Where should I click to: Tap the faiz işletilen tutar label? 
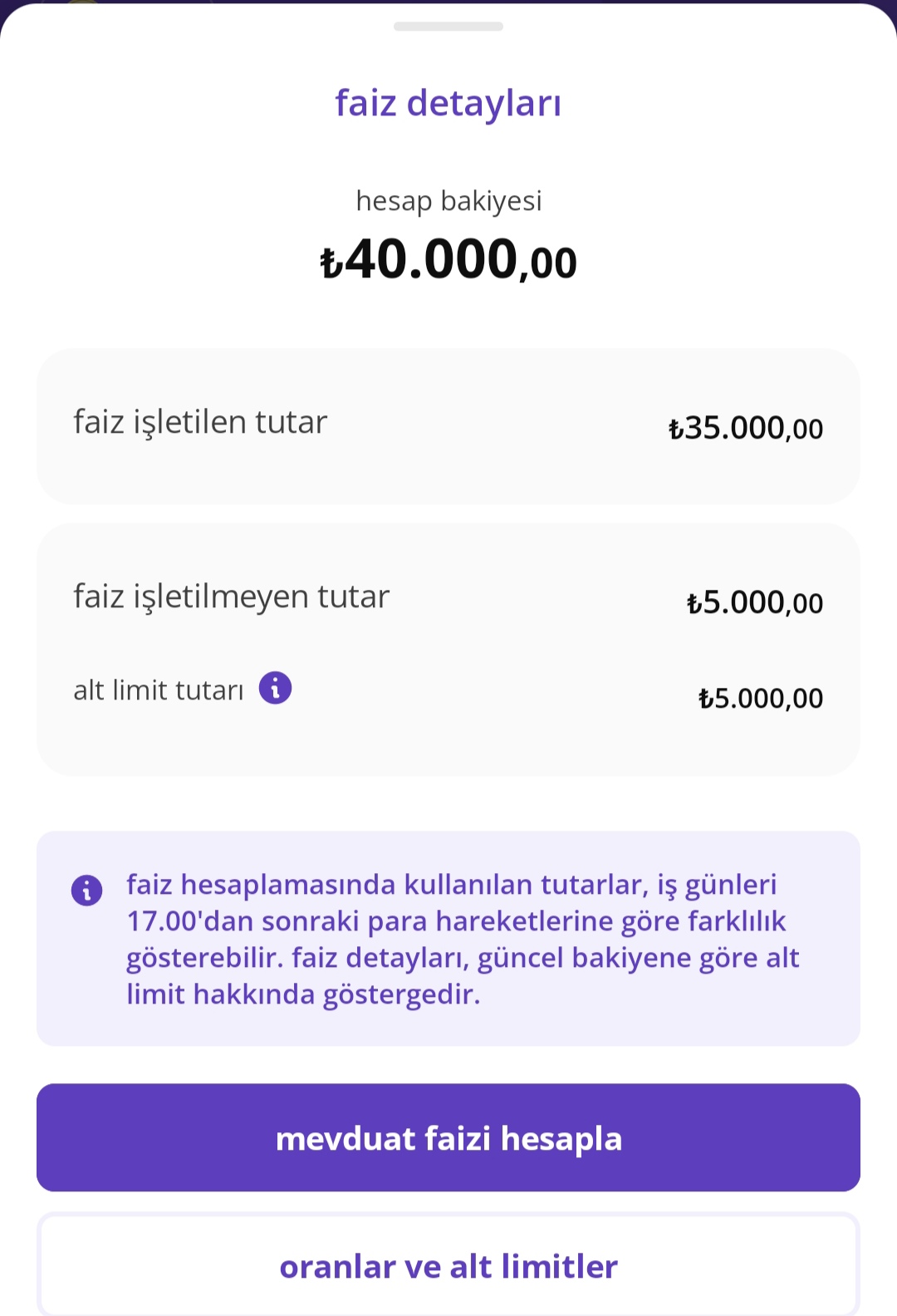pyautogui.click(x=200, y=422)
